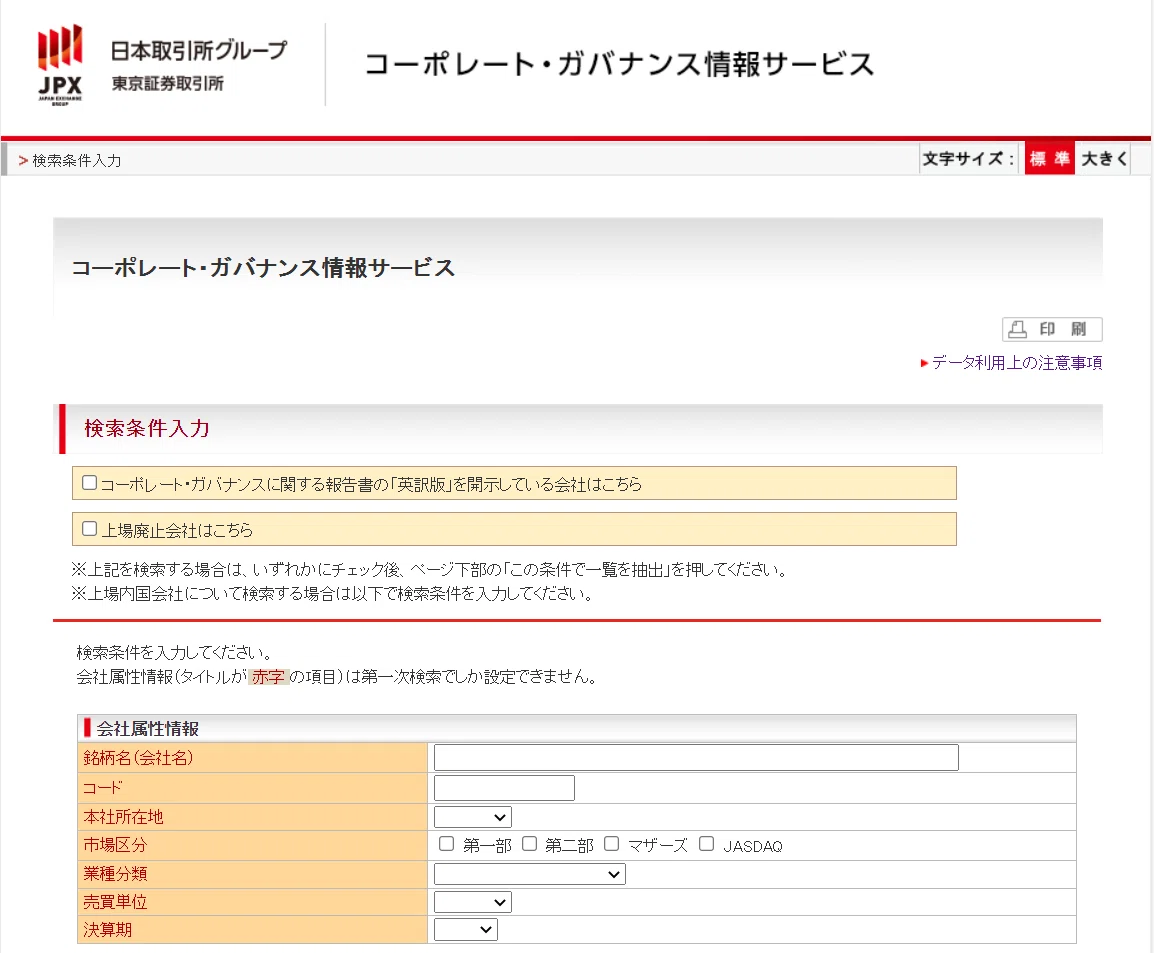Image resolution: width=1154 pixels, height=953 pixels.
Task: Click the 赤字 highlighted word
Action: pyautogui.click(x=268, y=676)
